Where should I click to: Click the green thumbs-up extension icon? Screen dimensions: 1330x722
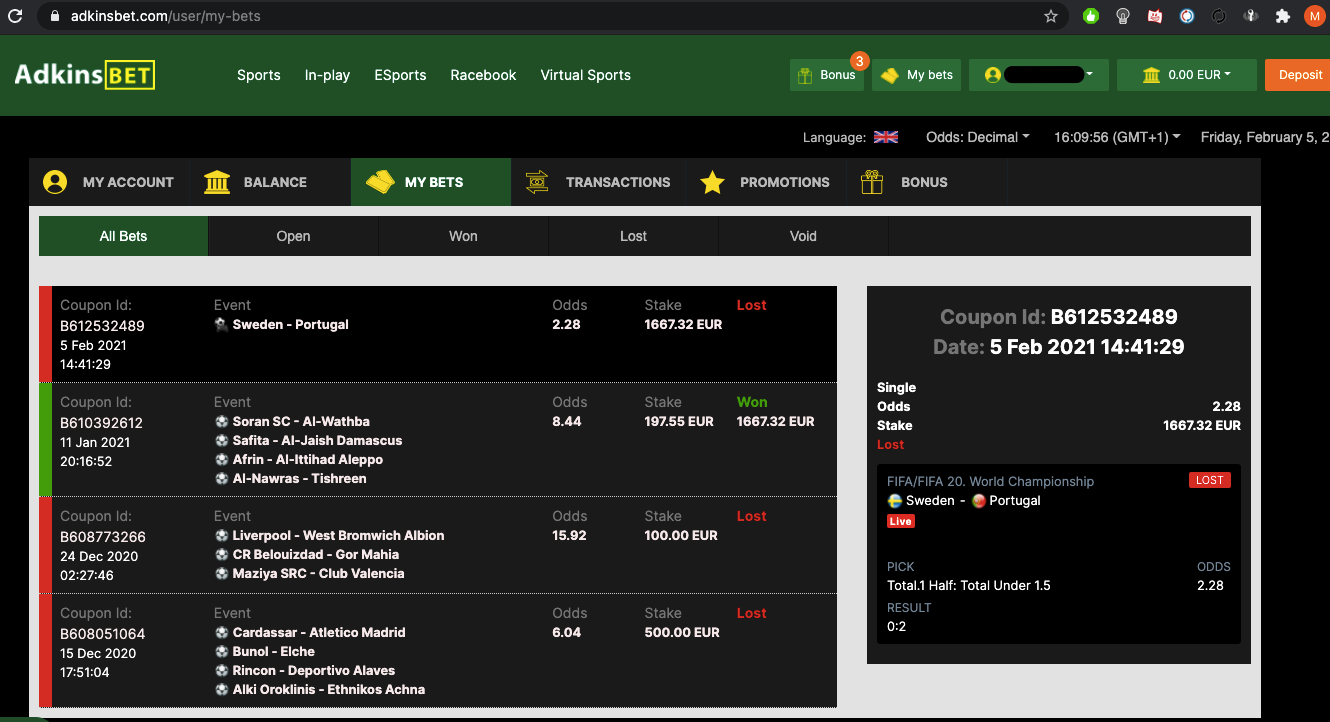tap(1091, 16)
